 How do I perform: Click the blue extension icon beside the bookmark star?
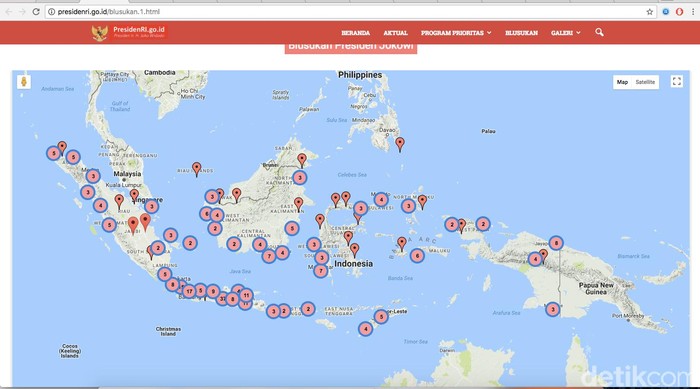[x=666, y=12]
